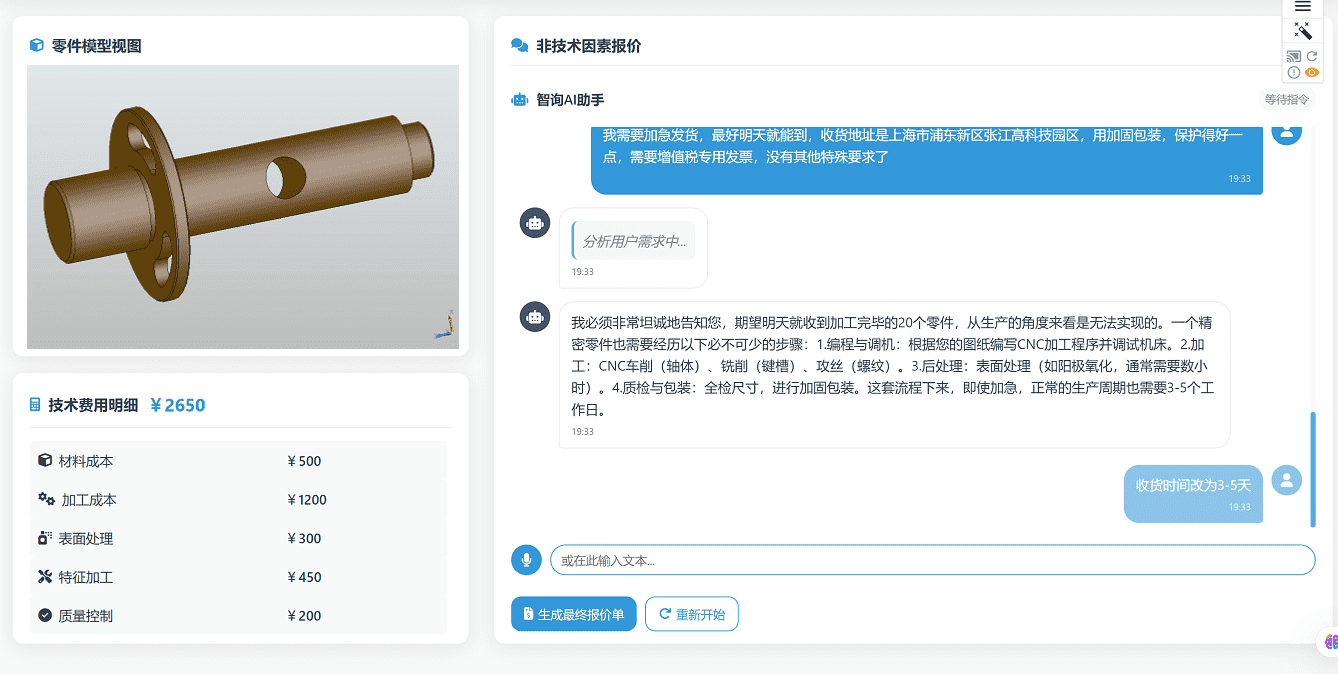Select the 加工成本 cost row
The height and width of the screenshot is (674, 1338).
click(238, 500)
